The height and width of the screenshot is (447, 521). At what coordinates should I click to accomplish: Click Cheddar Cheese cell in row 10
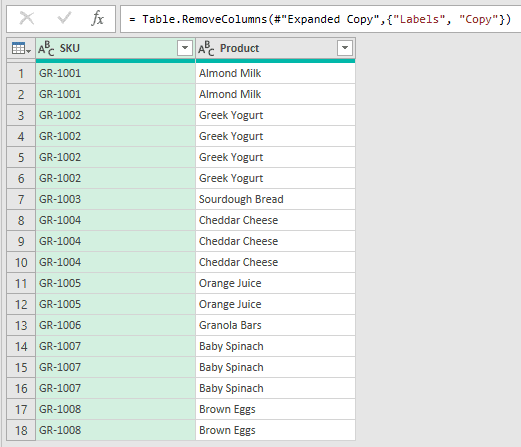pyautogui.click(x=275, y=262)
